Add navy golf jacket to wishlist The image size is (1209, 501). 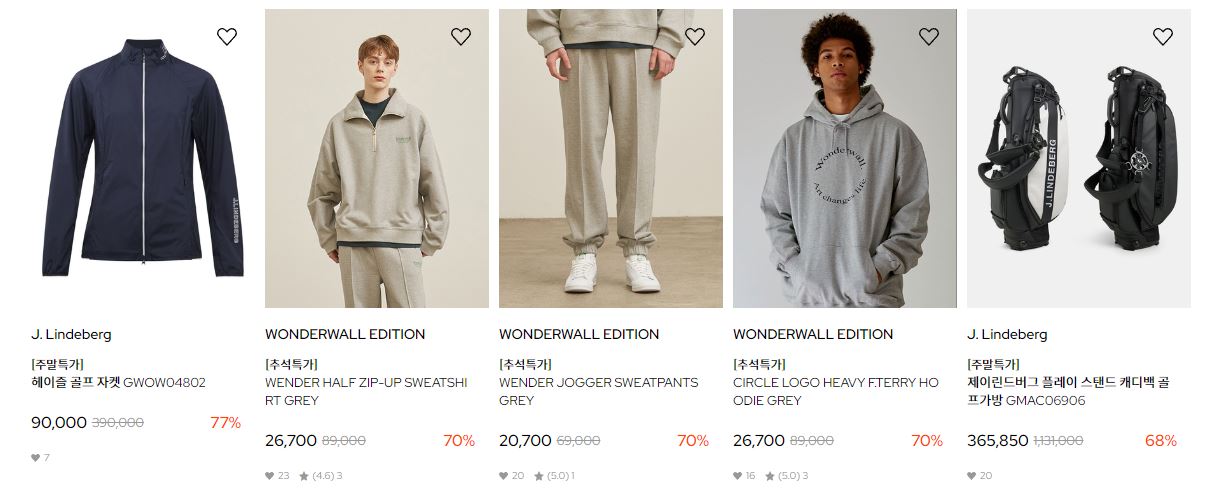(x=227, y=37)
